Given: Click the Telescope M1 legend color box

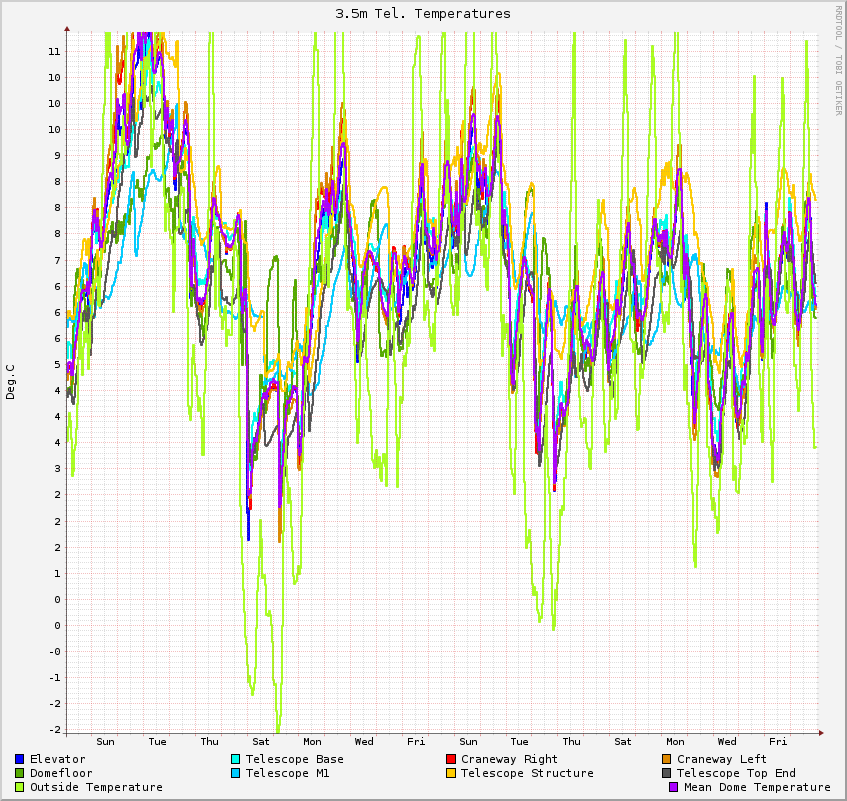Looking at the screenshot, I should pos(236,773).
